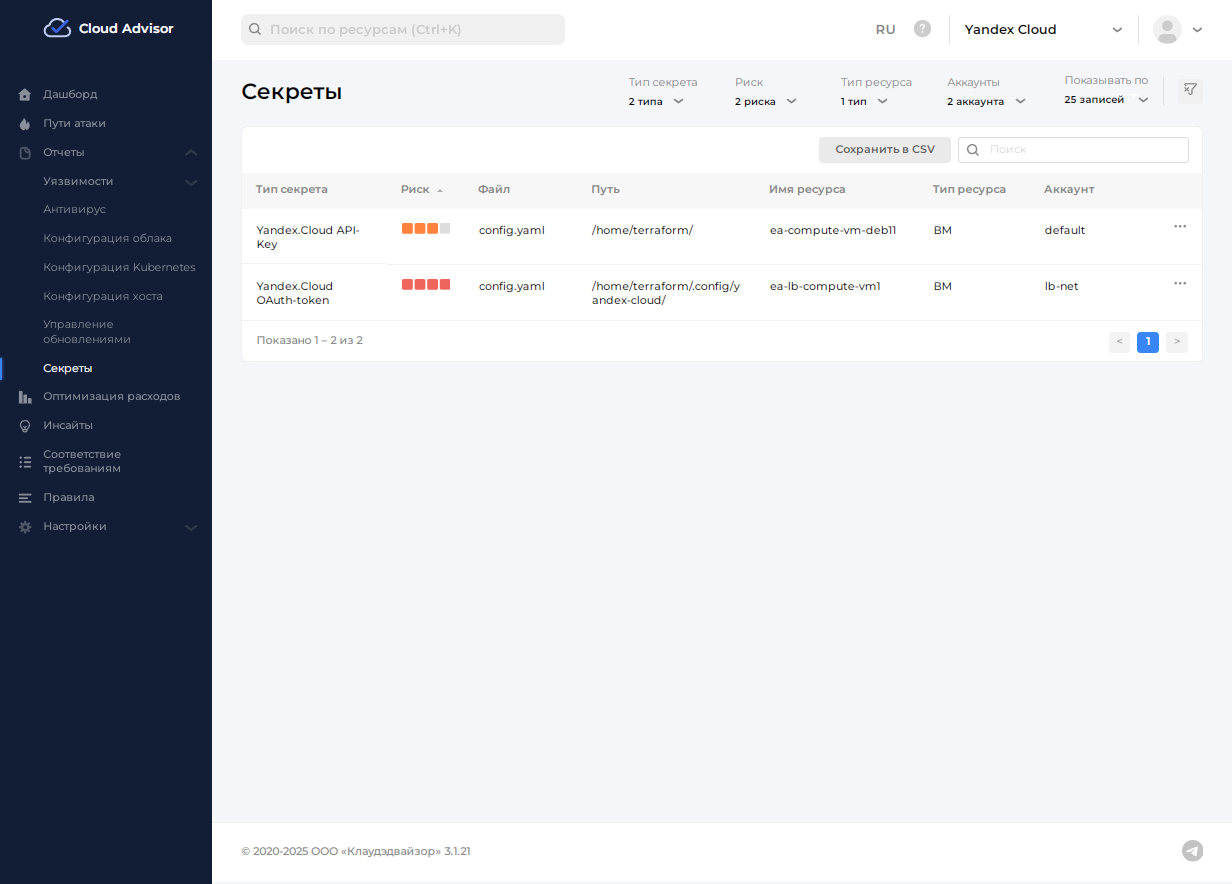Select Секреты in sidebar
1232x884 pixels.
tap(68, 369)
